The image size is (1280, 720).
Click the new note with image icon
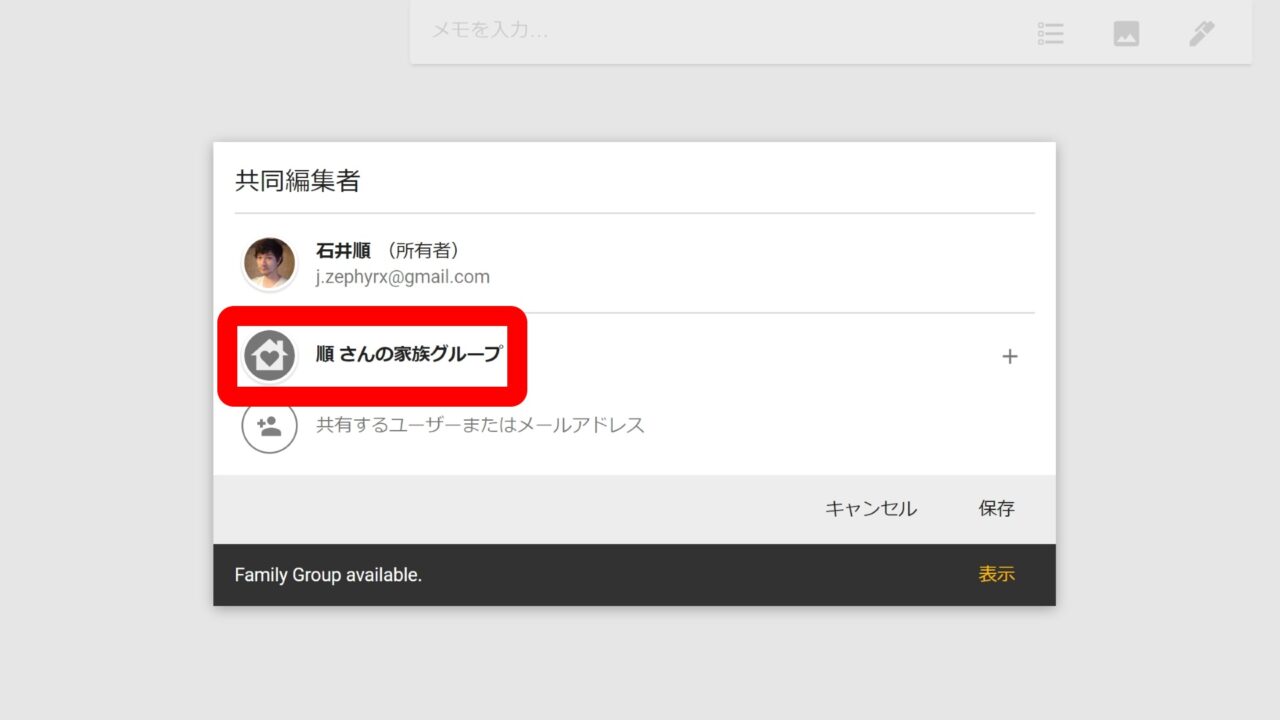click(1126, 33)
